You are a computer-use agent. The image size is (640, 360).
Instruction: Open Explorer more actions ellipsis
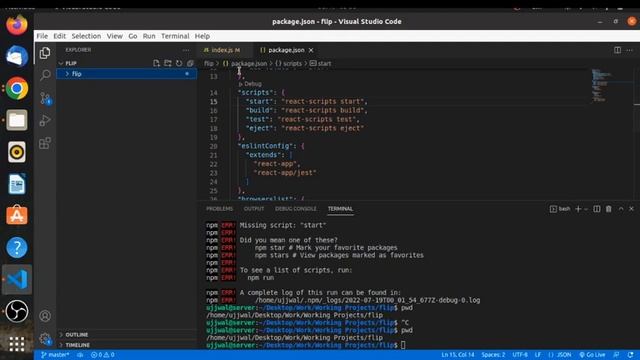(x=186, y=50)
